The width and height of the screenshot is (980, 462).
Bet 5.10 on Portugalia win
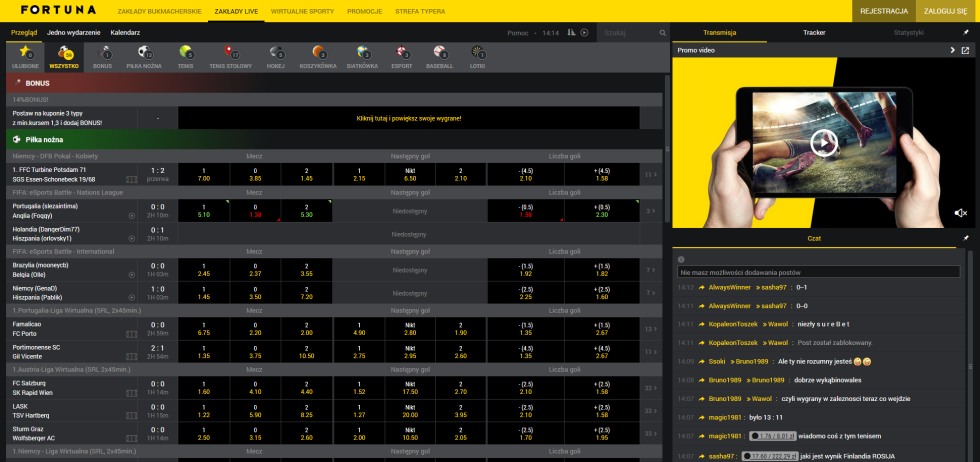(x=204, y=211)
